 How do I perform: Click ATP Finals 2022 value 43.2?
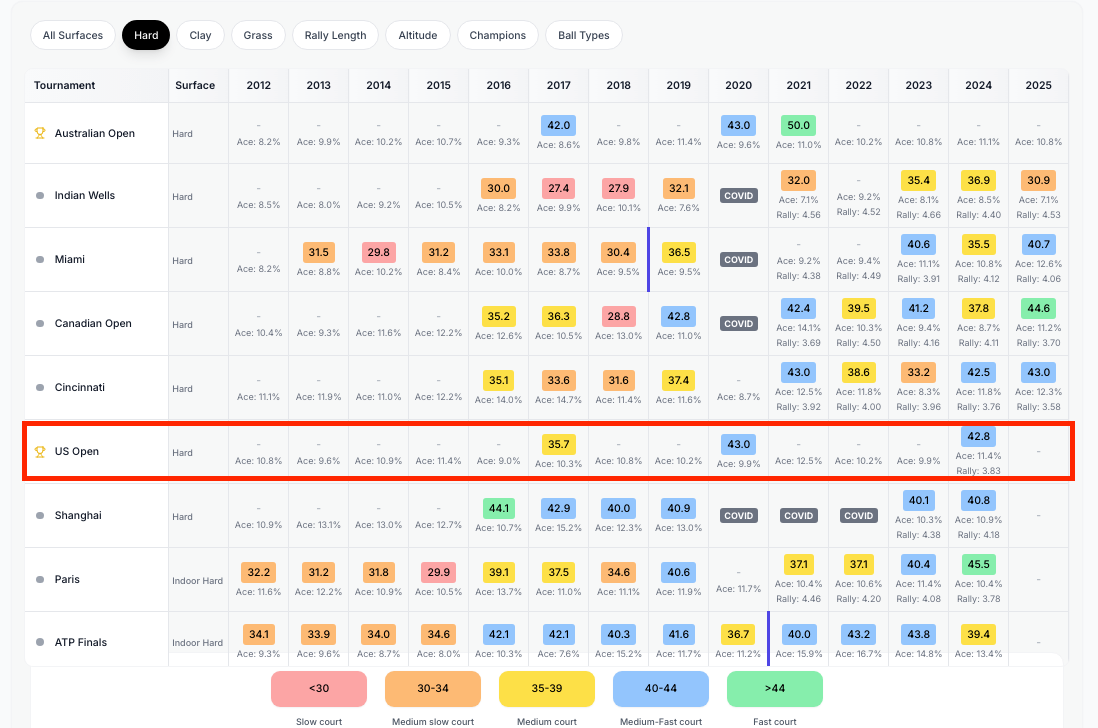coord(859,634)
